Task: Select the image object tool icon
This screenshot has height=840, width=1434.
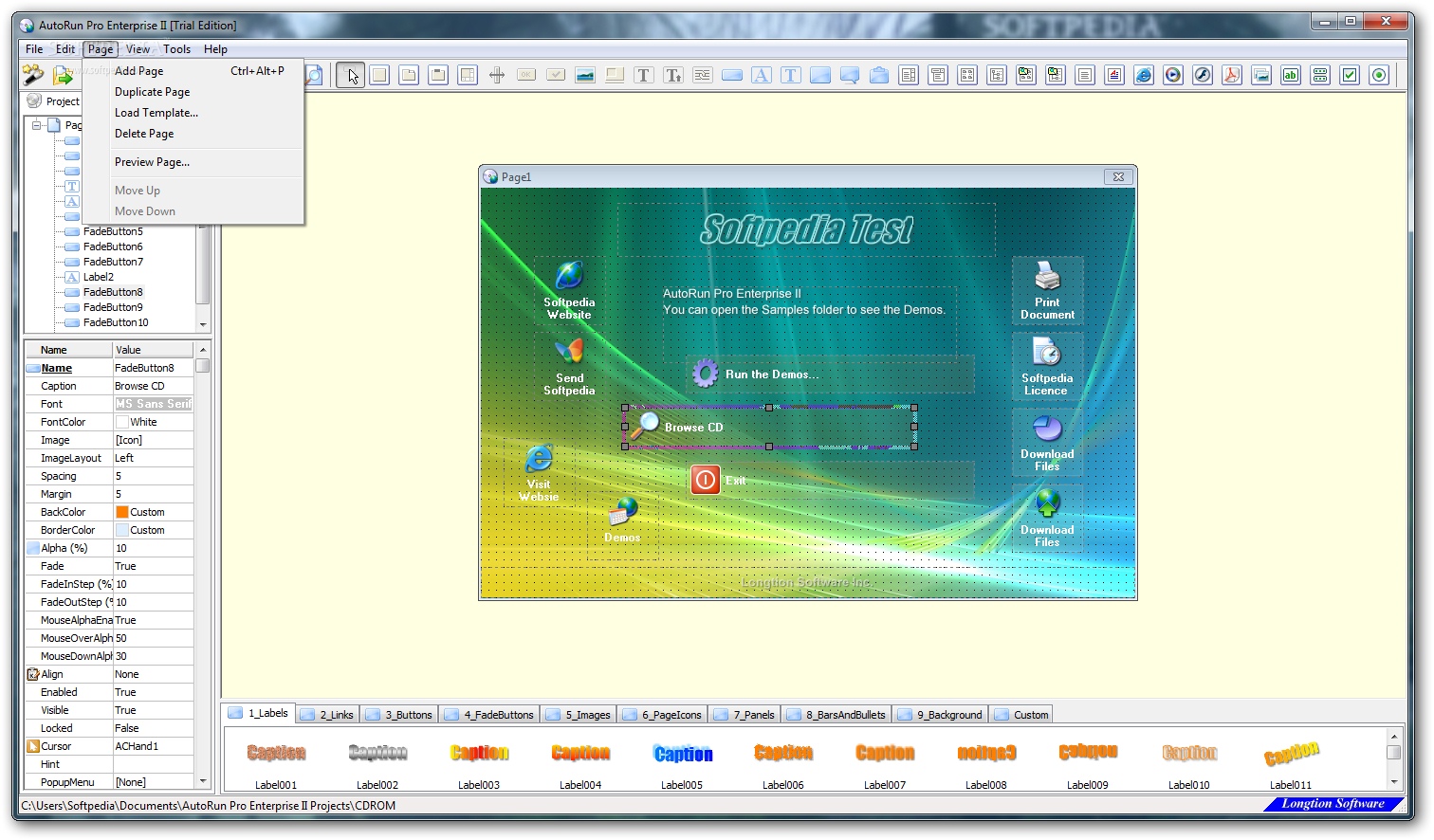Action: (585, 75)
